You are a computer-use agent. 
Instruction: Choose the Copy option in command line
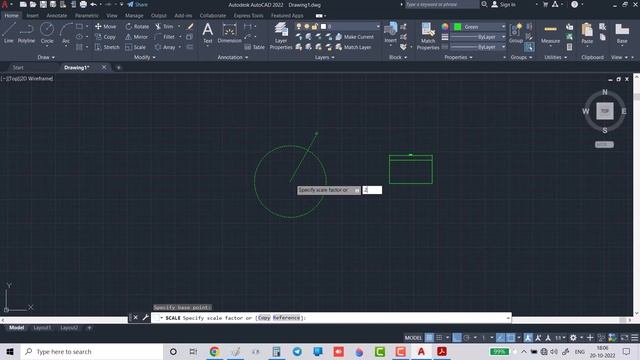264,318
